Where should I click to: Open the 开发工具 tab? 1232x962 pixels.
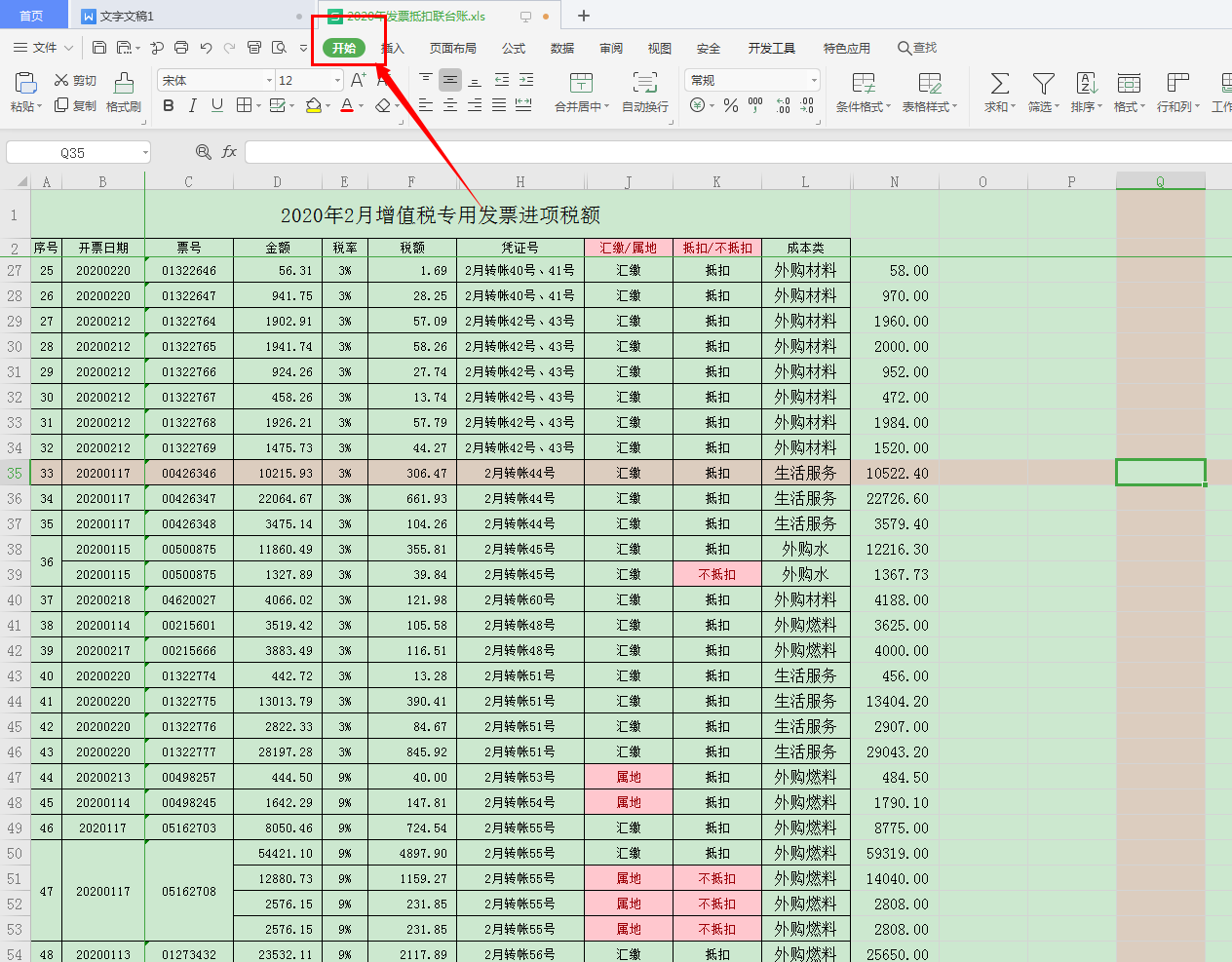tap(772, 48)
